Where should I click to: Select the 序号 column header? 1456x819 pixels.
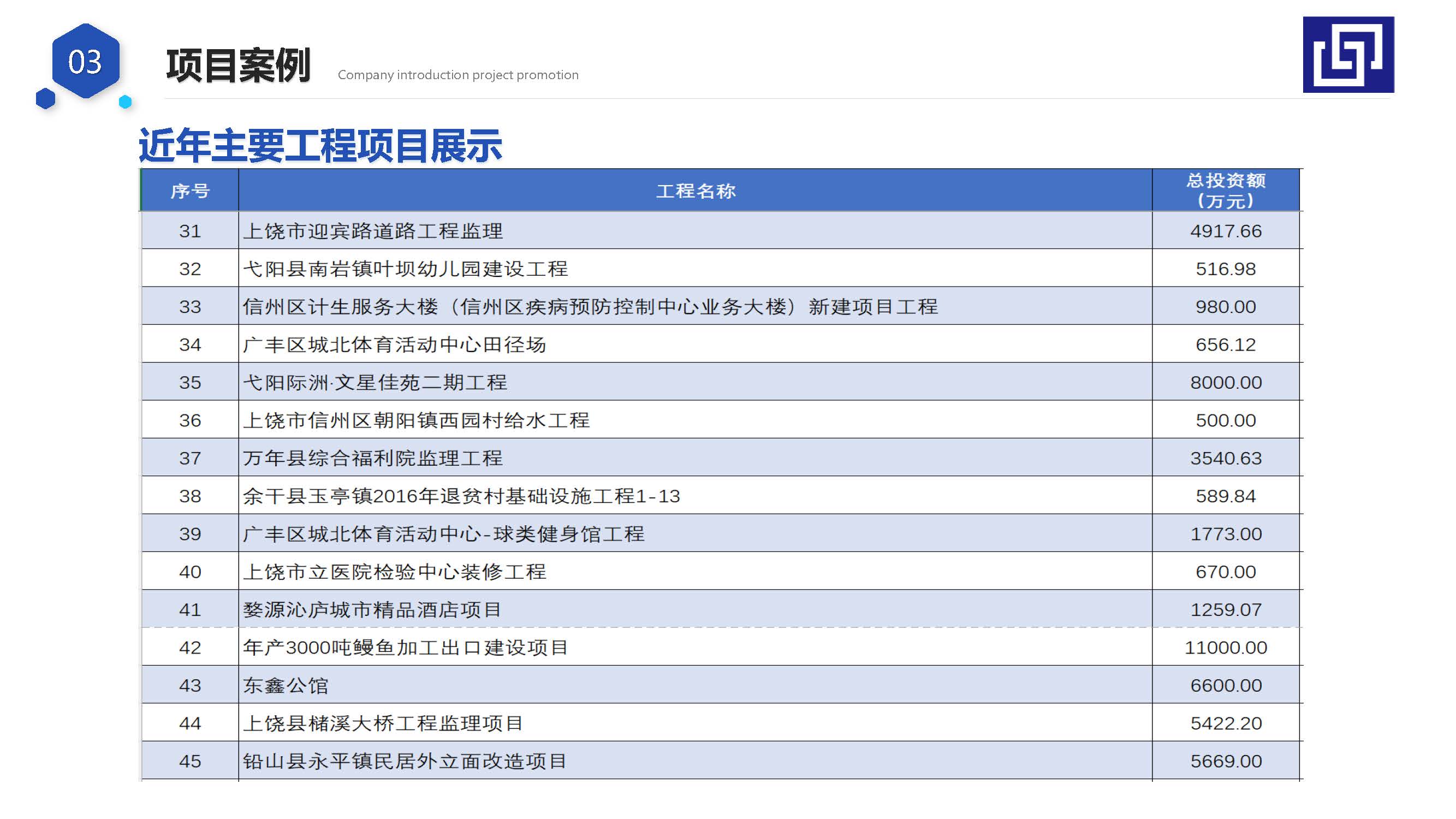point(190,191)
